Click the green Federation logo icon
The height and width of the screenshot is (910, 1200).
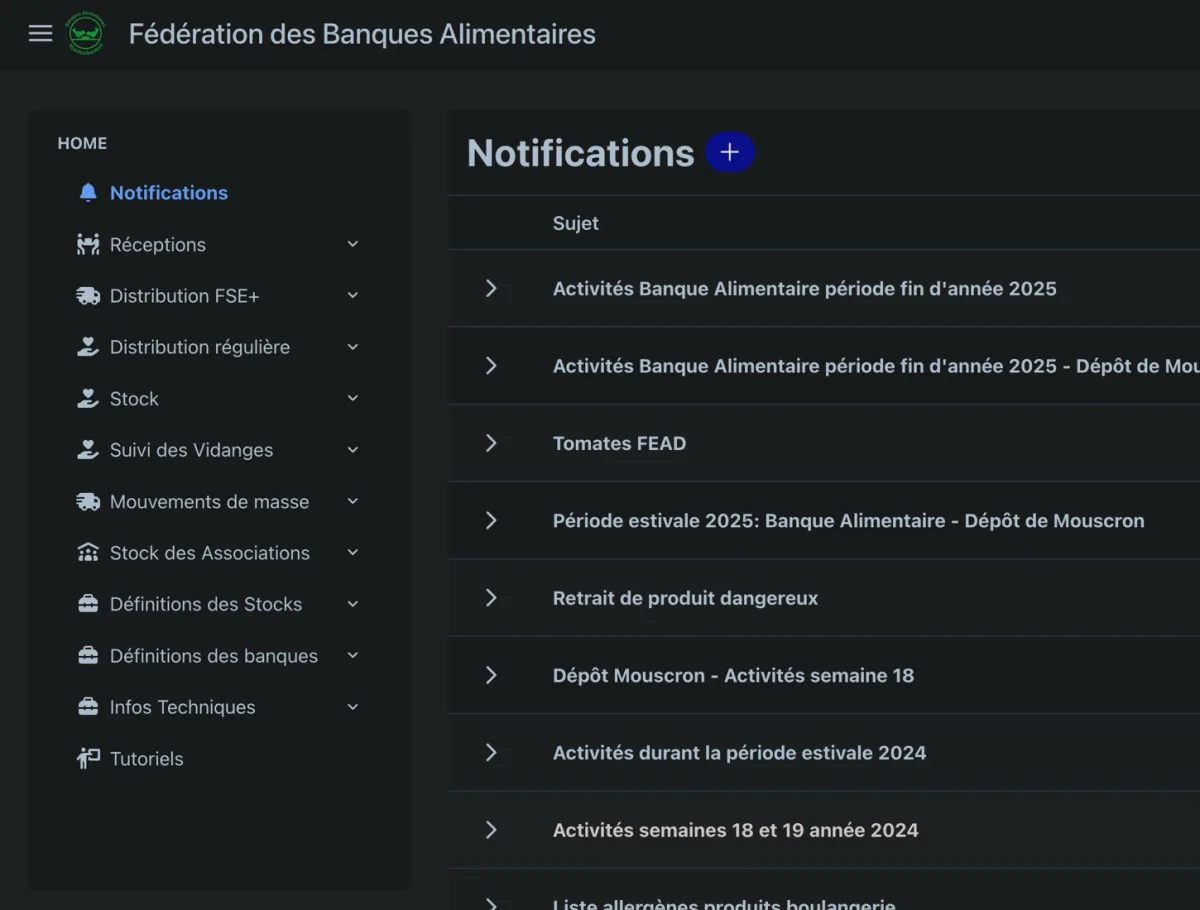point(86,34)
